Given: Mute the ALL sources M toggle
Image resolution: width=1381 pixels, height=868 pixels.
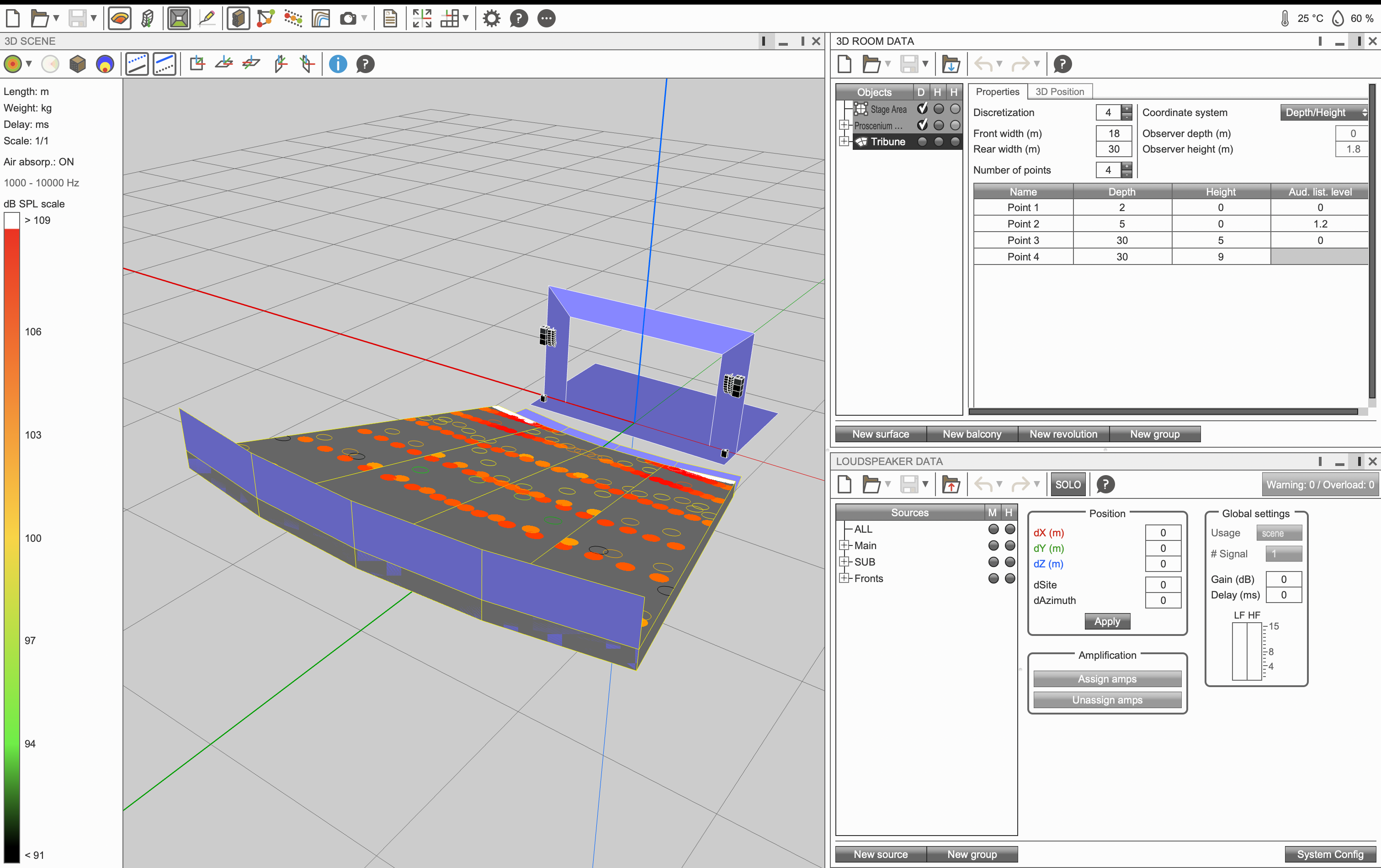Looking at the screenshot, I should (993, 529).
